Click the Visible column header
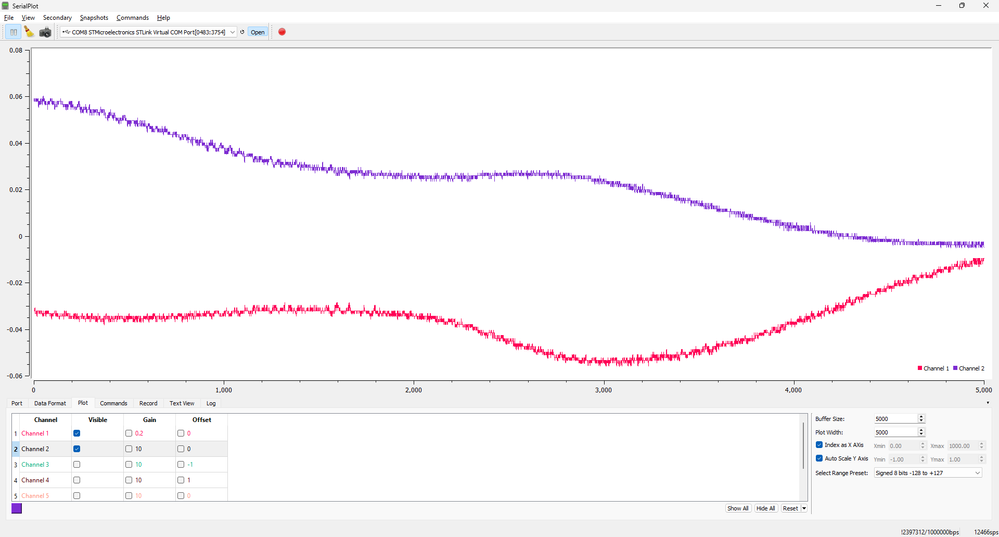This screenshot has height=537, width=999. 97,420
